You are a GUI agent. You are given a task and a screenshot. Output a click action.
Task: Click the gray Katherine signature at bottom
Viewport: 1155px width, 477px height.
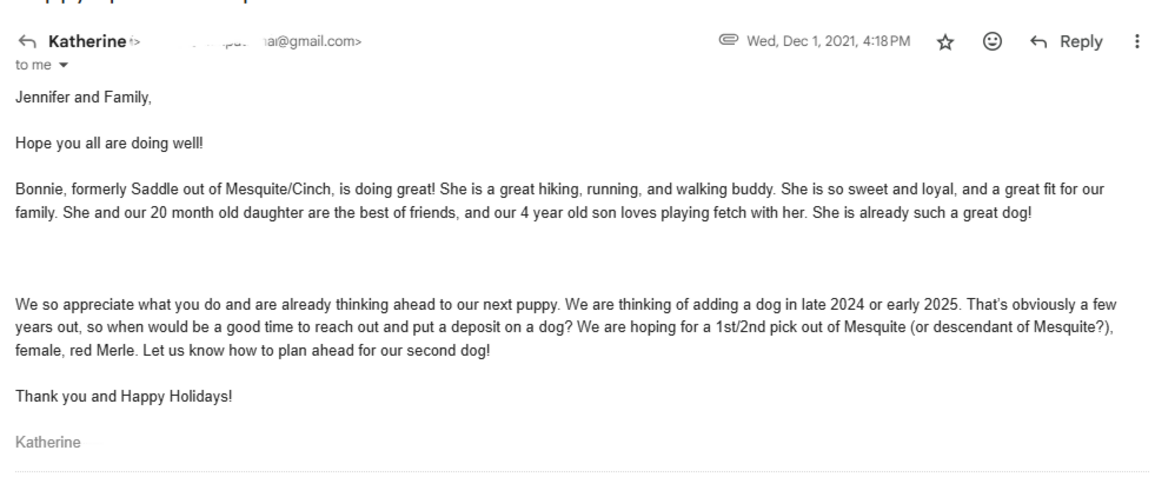click(x=48, y=442)
